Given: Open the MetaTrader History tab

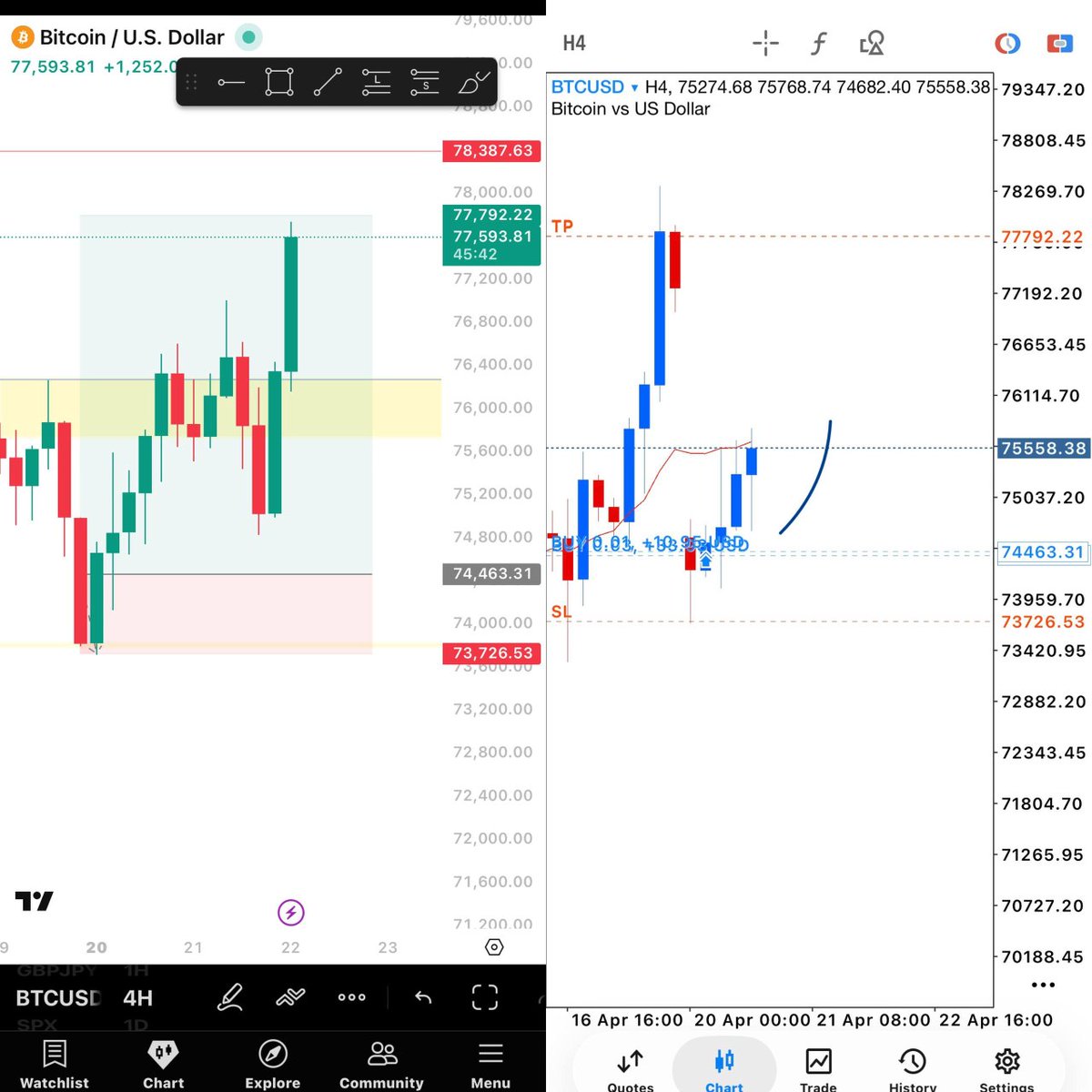Looking at the screenshot, I should coord(913,1068).
